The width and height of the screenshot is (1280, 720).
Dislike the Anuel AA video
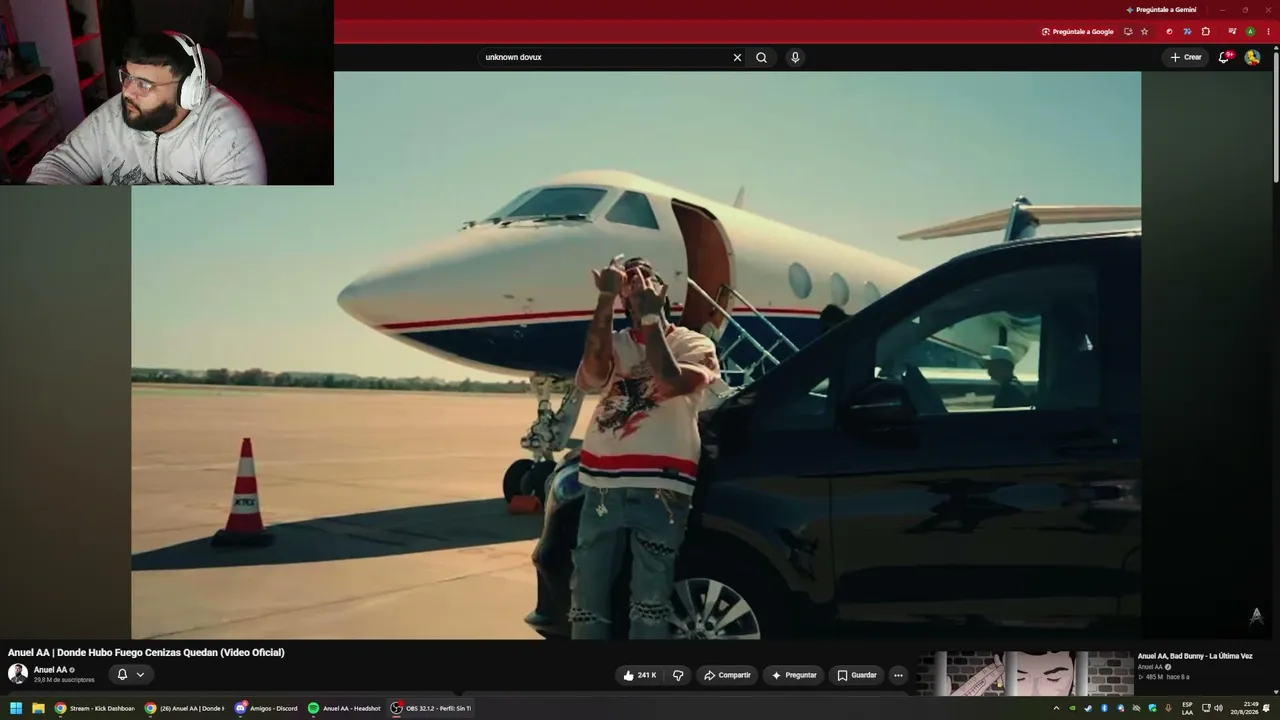678,675
